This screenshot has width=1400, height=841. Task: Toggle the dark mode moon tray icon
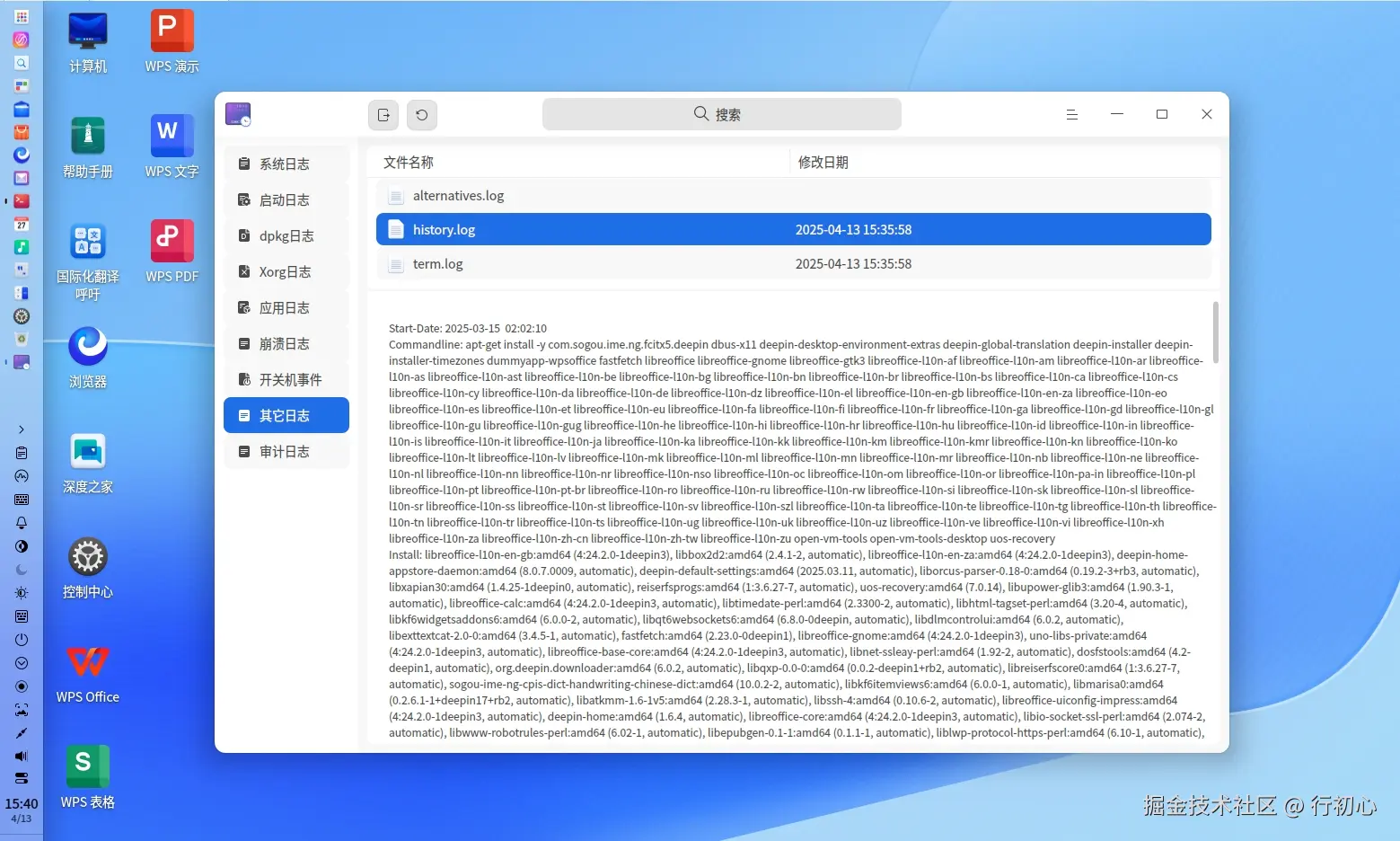coord(22,570)
